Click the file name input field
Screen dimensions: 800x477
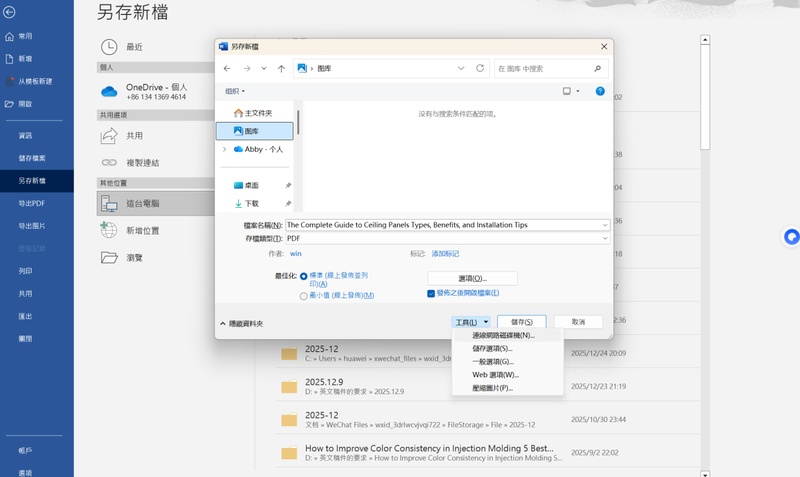[x=443, y=225]
